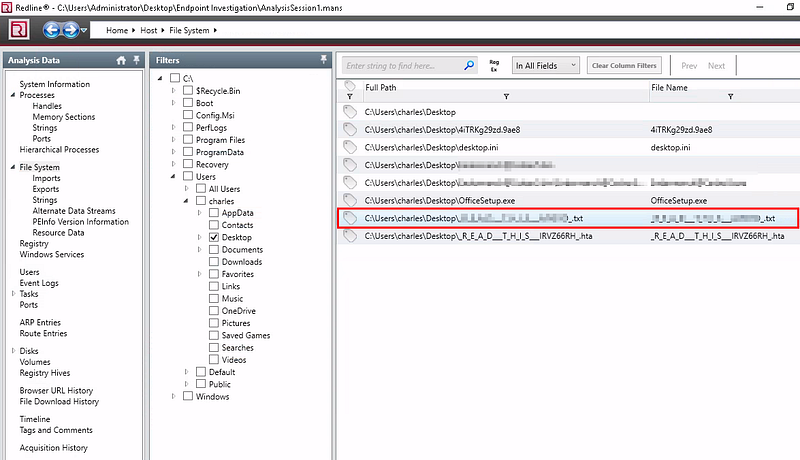The image size is (800, 460).
Task: Open Alternate Data Streams view
Action: pos(74,211)
